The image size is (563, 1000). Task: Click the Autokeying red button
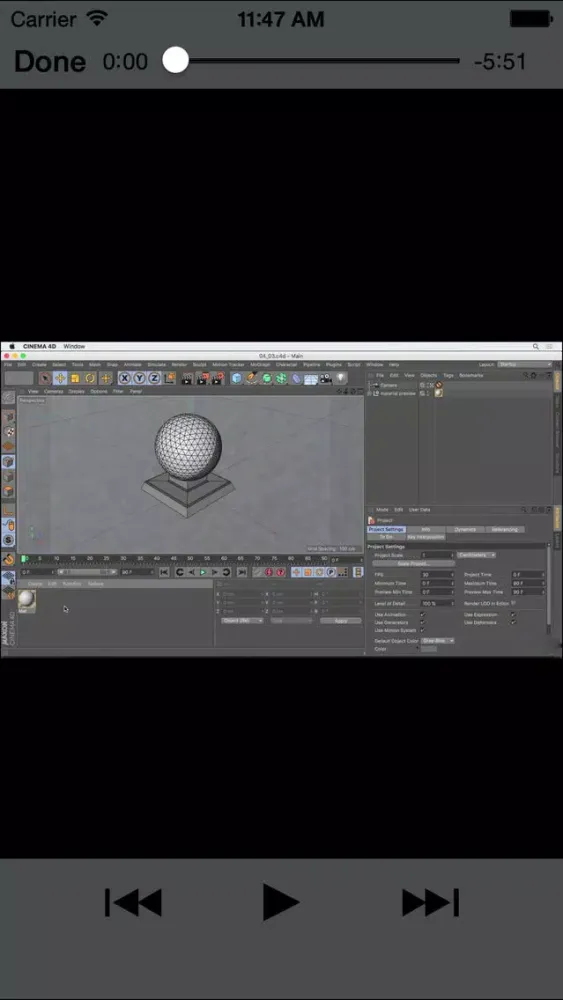280,572
